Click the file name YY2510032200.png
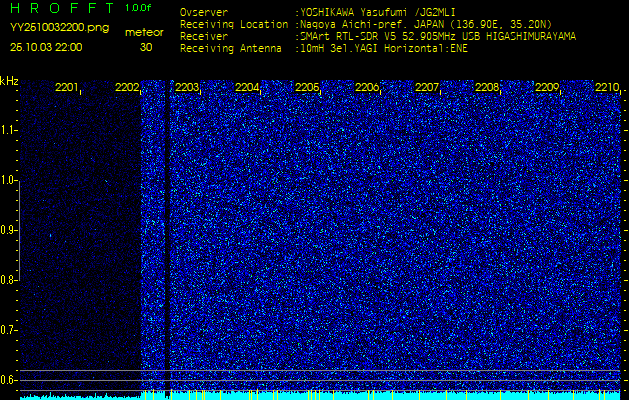629x400 pixels. [x=59, y=28]
